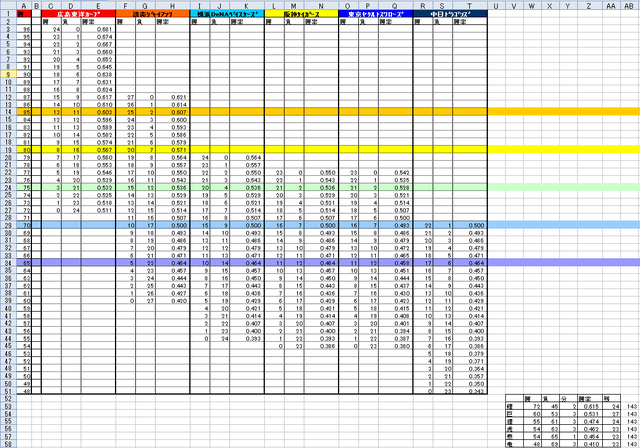Screen dimensions: 640x448
Task: Select highlighted row 9 header
Action: pos(8,74)
